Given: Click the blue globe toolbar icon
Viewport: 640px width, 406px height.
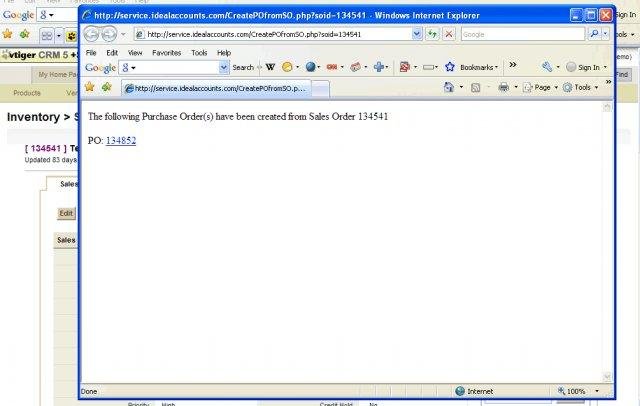Looking at the screenshot, I should (311, 67).
